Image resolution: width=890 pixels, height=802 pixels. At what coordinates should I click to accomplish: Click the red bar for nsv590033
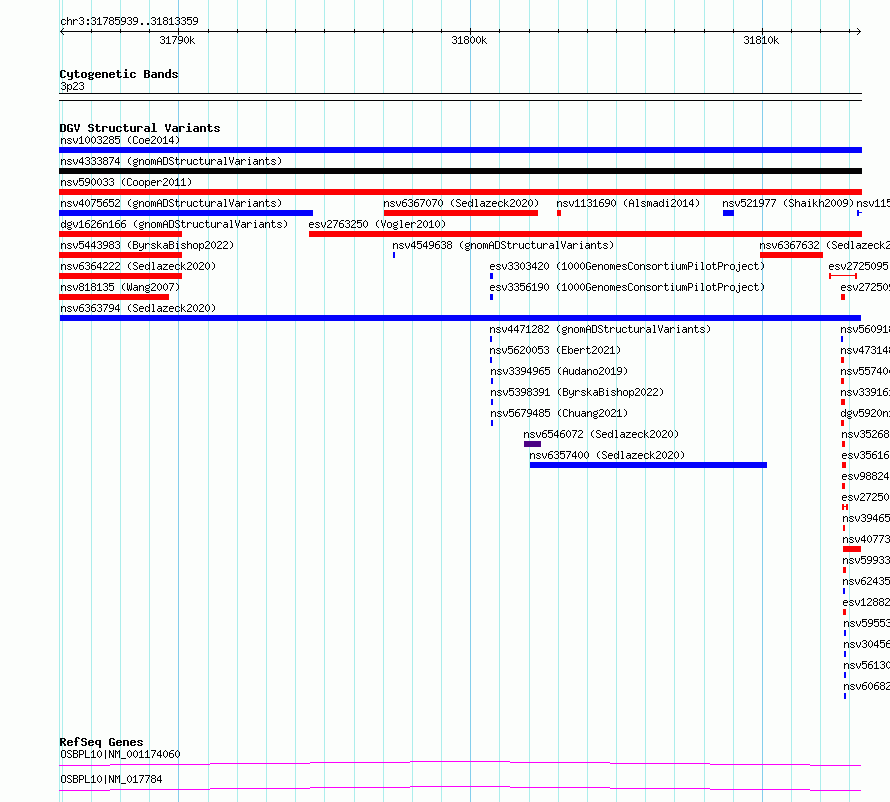point(460,192)
